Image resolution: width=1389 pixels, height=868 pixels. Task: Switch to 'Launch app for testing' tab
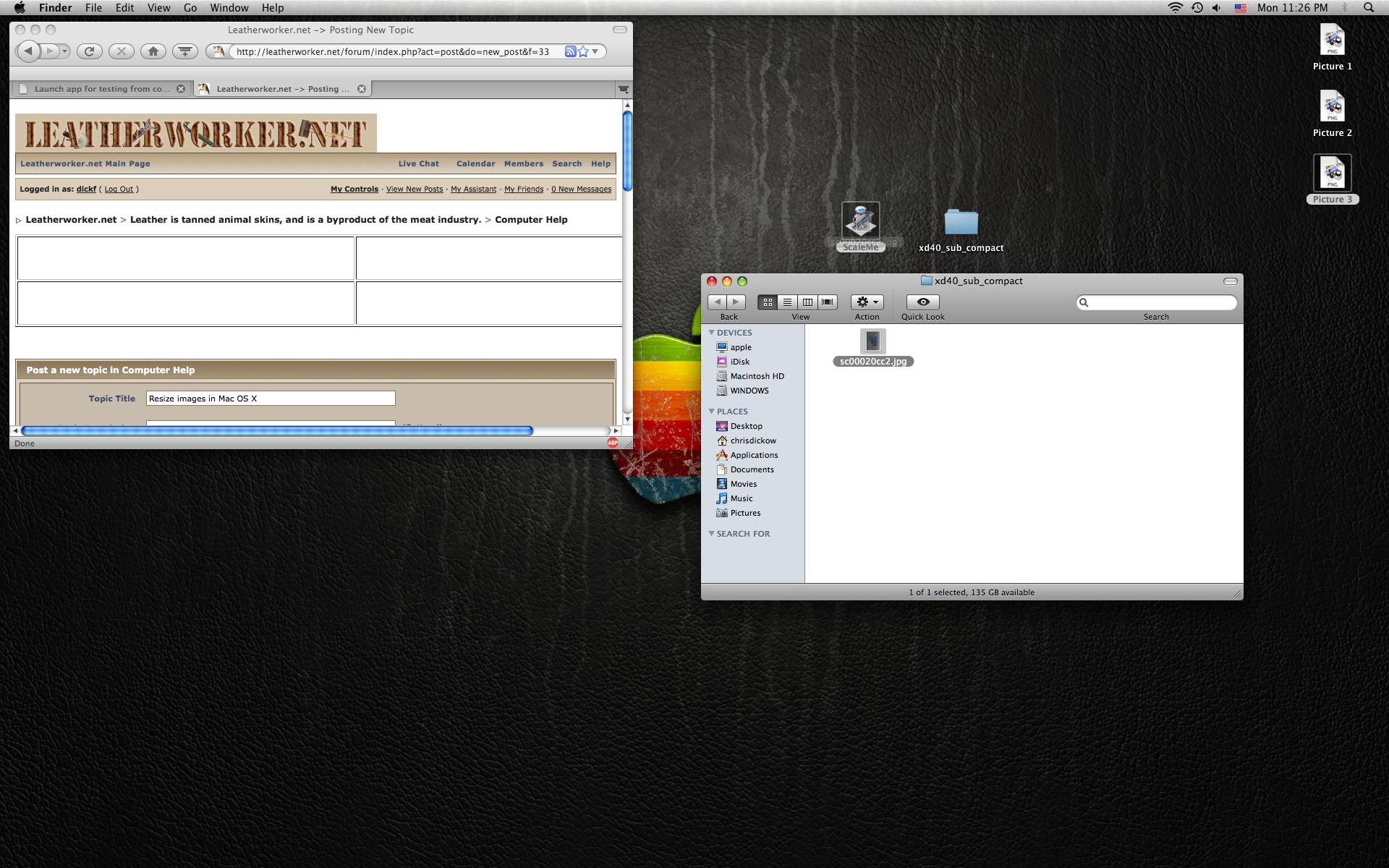coord(101,89)
